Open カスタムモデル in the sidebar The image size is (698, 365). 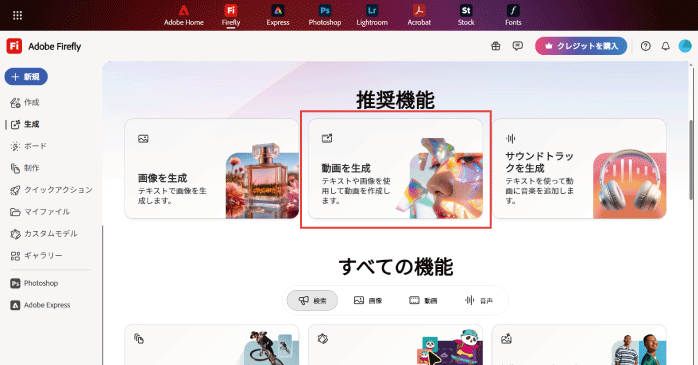pyautogui.click(x=44, y=233)
